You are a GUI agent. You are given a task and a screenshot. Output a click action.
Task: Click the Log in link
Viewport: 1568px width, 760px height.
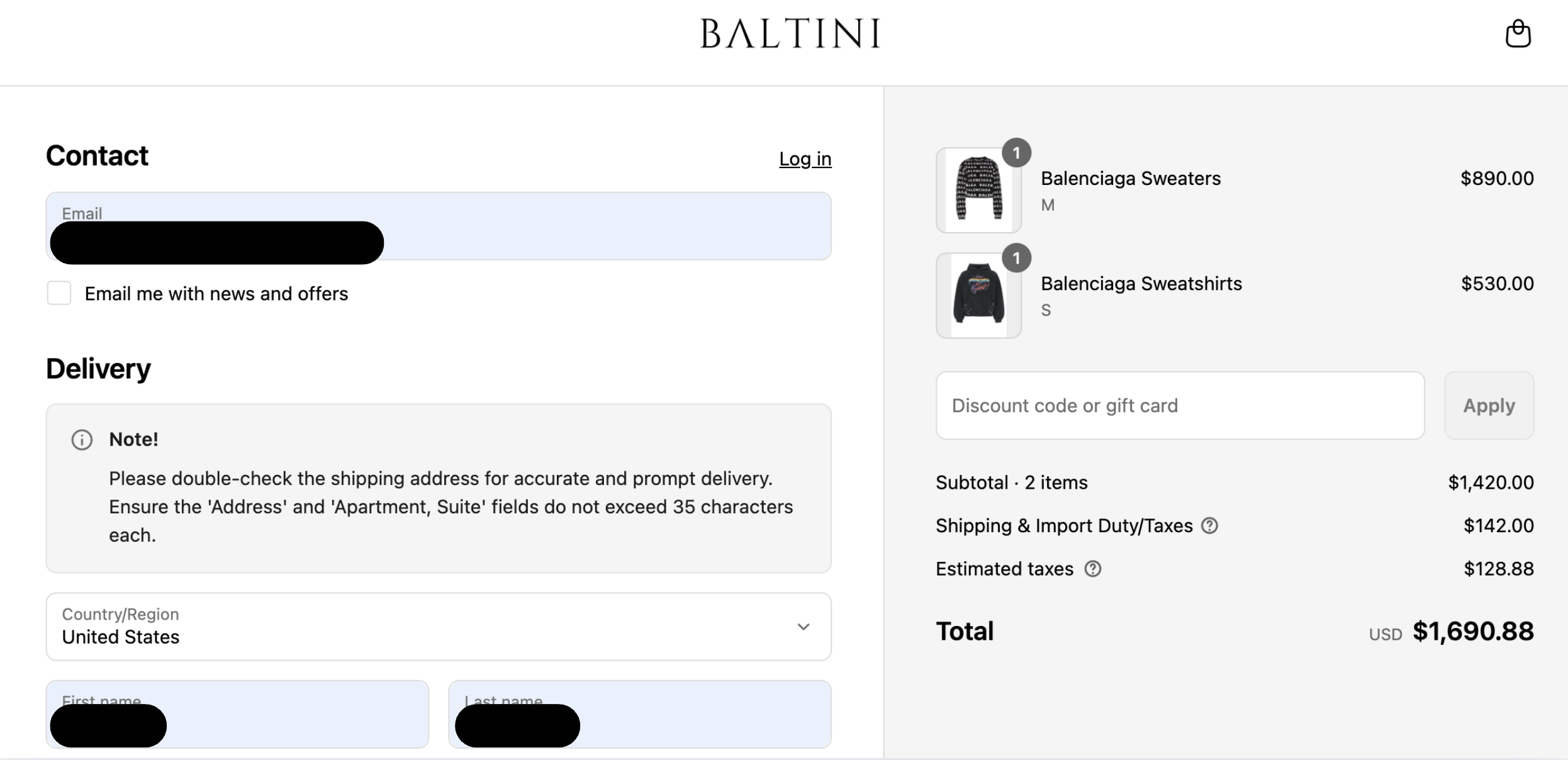pyautogui.click(x=805, y=159)
